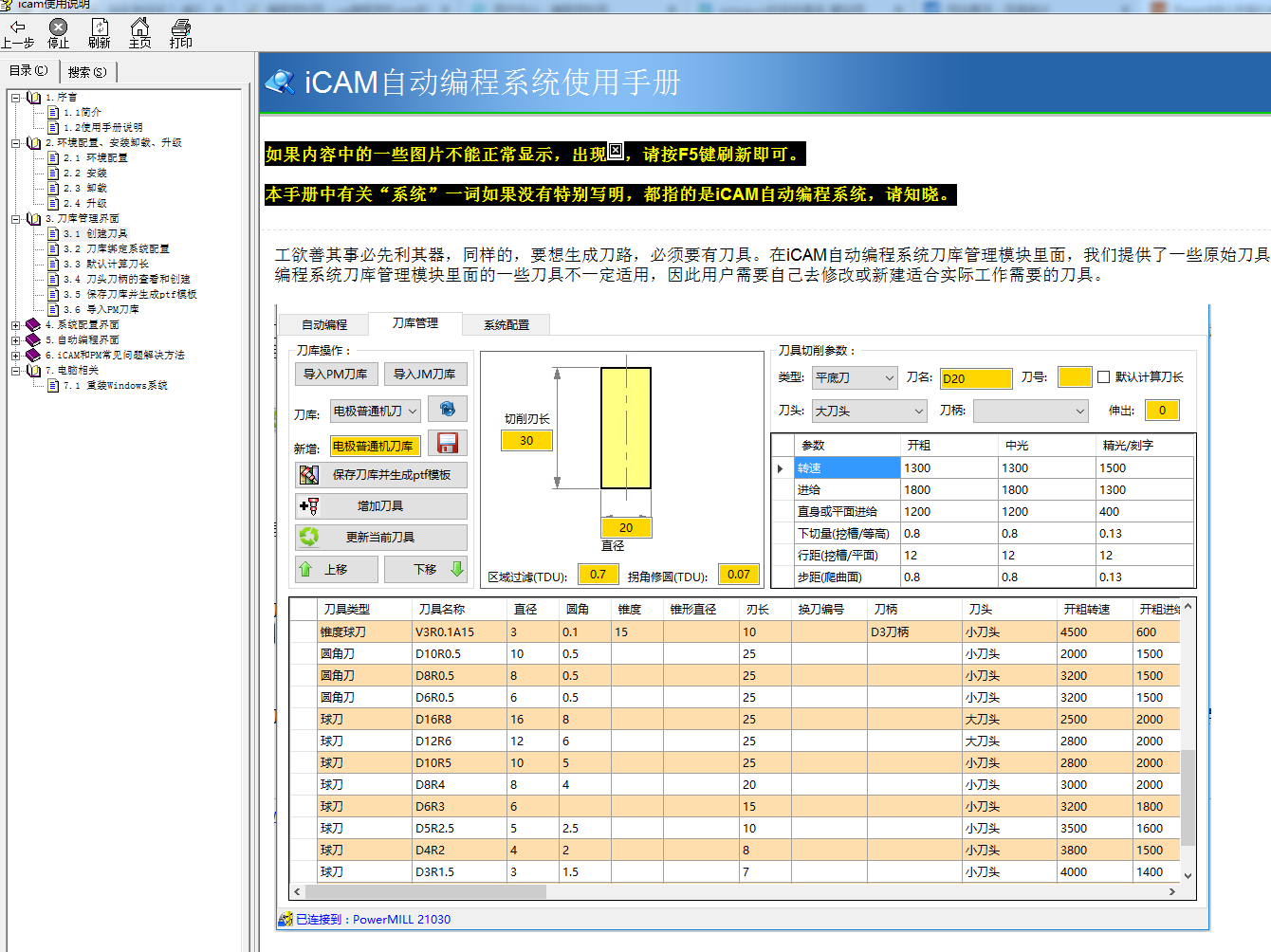
Task: Click the closed book icon for 4. 系统配置界面
Action: point(33,325)
